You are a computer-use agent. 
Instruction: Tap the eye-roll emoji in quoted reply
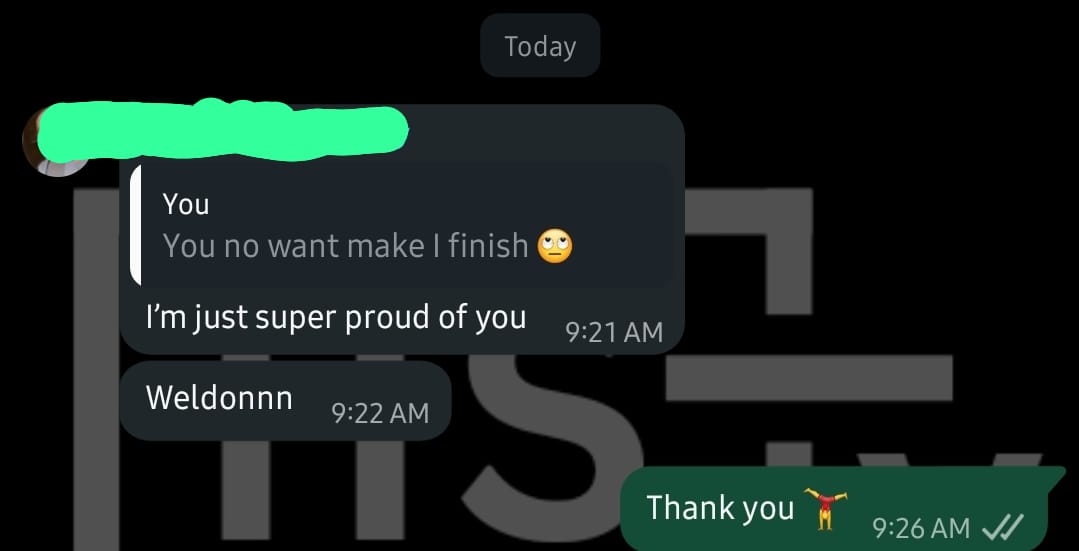click(x=555, y=246)
